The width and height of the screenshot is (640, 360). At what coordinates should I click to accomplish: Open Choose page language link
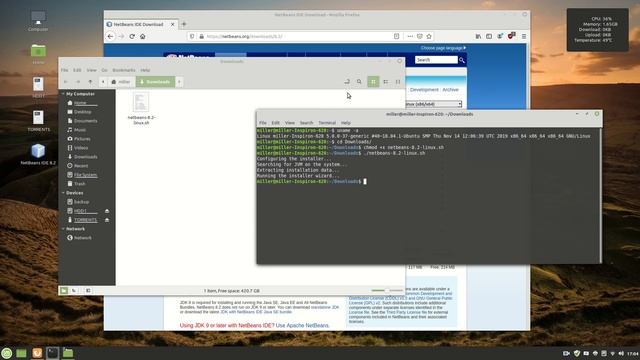443,48
